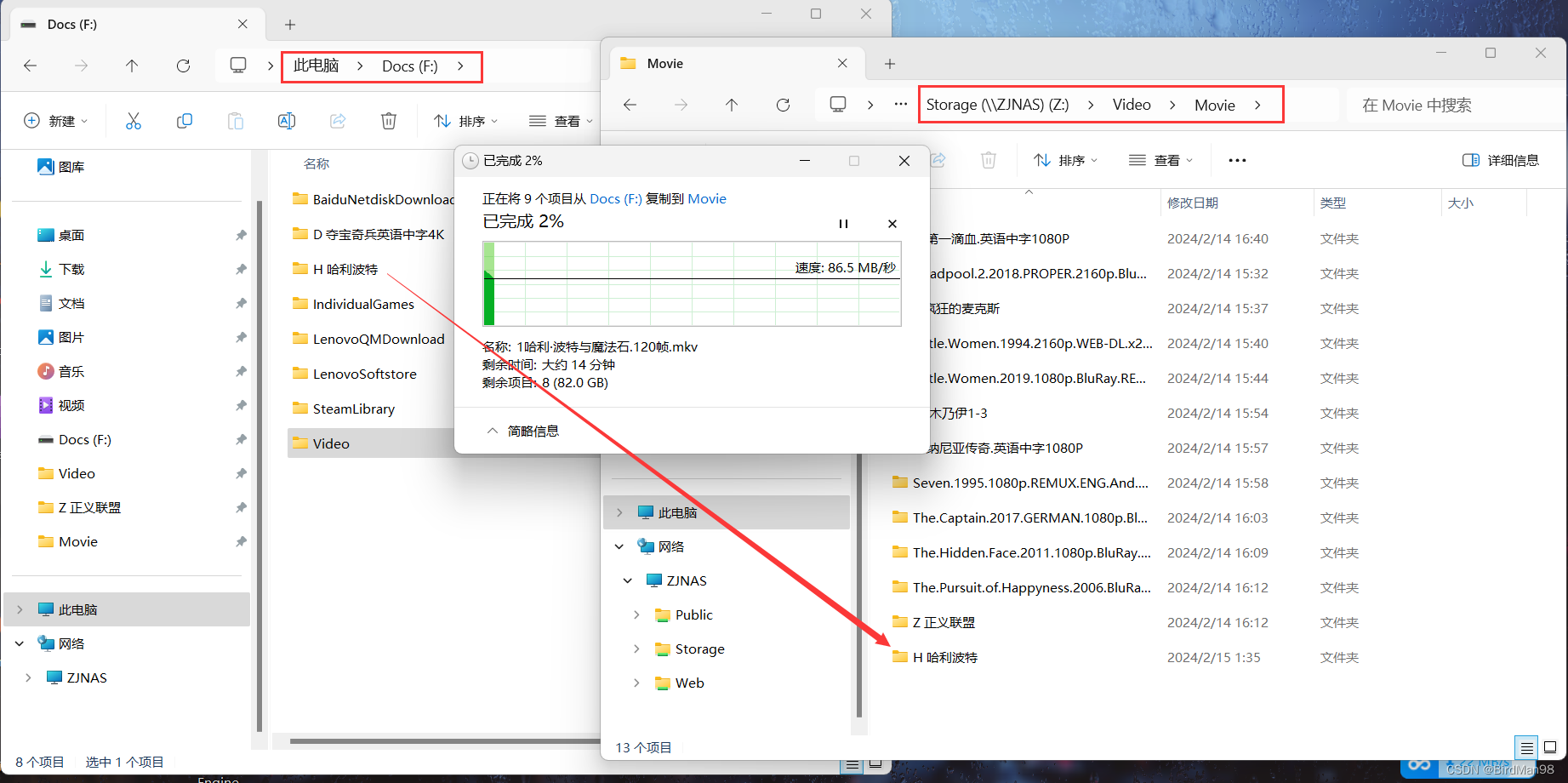Sort Movie list by 类型 column
The image size is (1568, 783).
(1333, 203)
